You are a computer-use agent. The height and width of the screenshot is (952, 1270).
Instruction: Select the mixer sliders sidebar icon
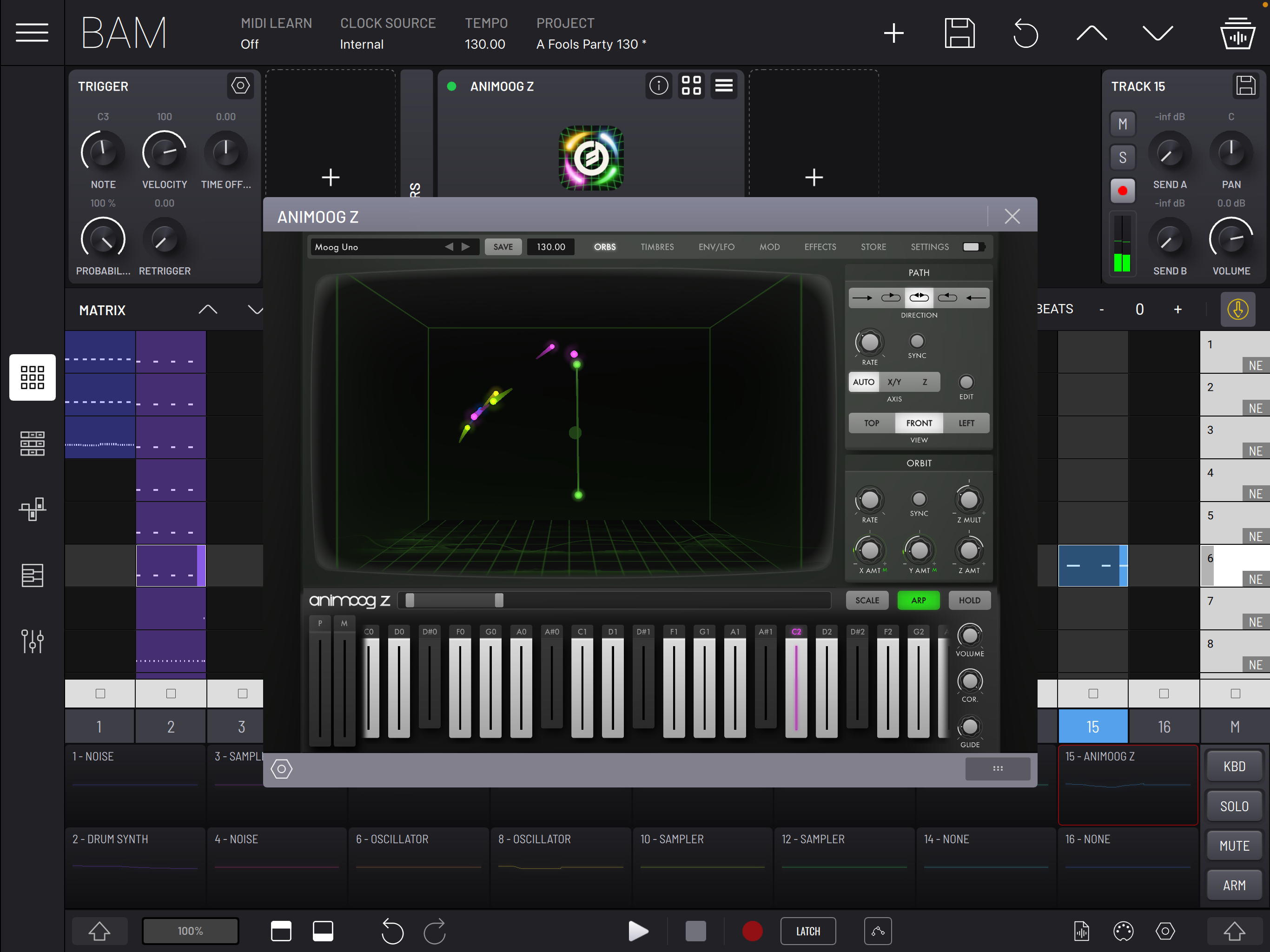click(x=32, y=641)
